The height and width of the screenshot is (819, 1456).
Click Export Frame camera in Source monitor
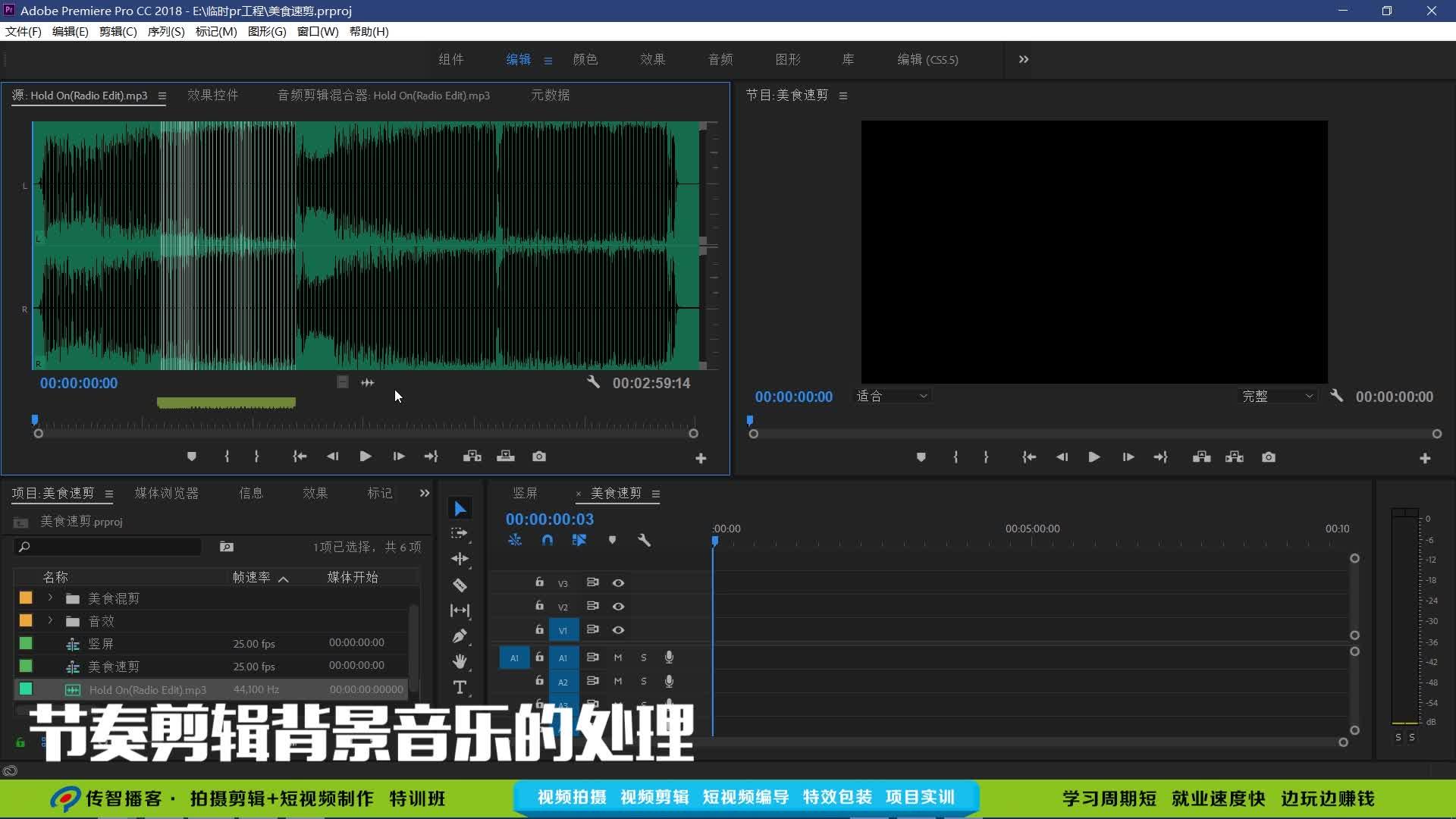pyautogui.click(x=539, y=457)
